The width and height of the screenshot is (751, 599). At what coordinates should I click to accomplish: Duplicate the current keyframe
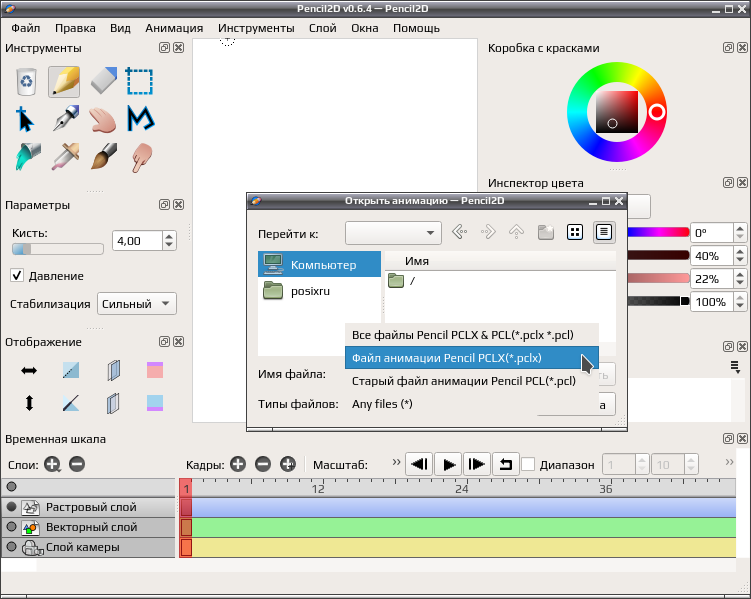click(288, 464)
